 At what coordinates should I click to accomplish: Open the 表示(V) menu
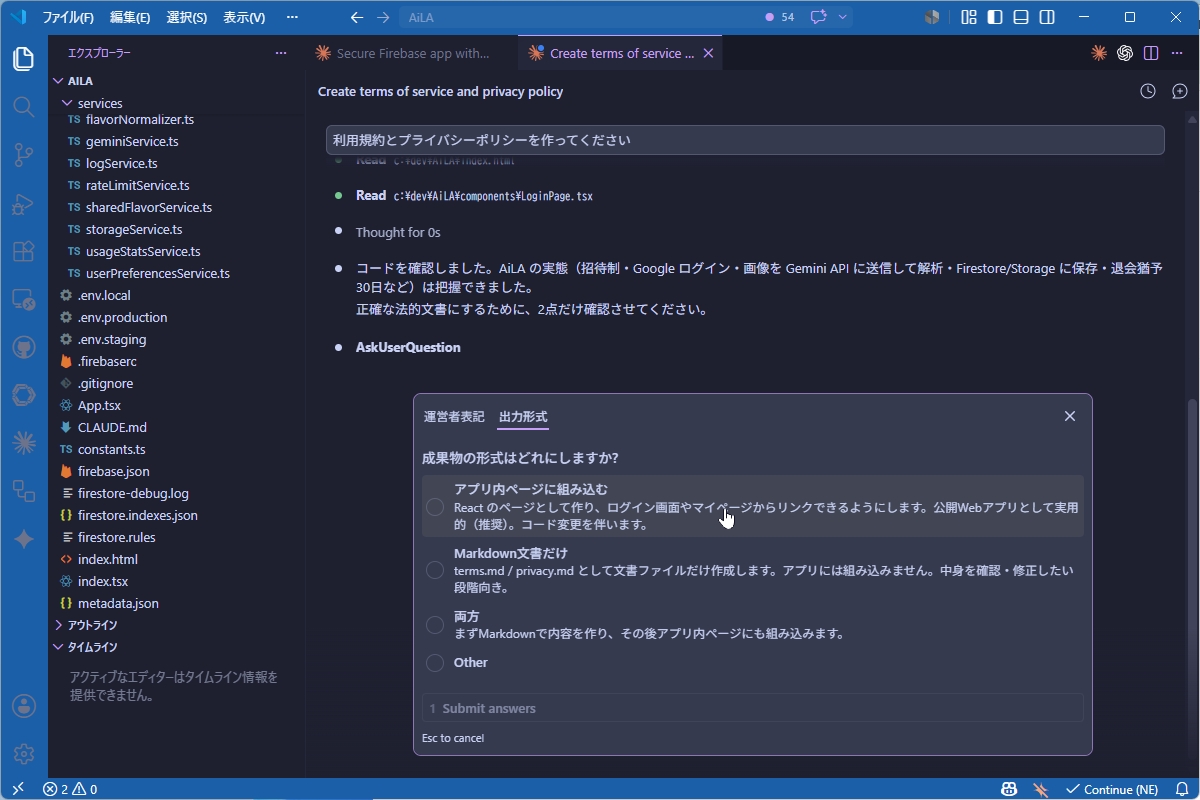(x=244, y=17)
